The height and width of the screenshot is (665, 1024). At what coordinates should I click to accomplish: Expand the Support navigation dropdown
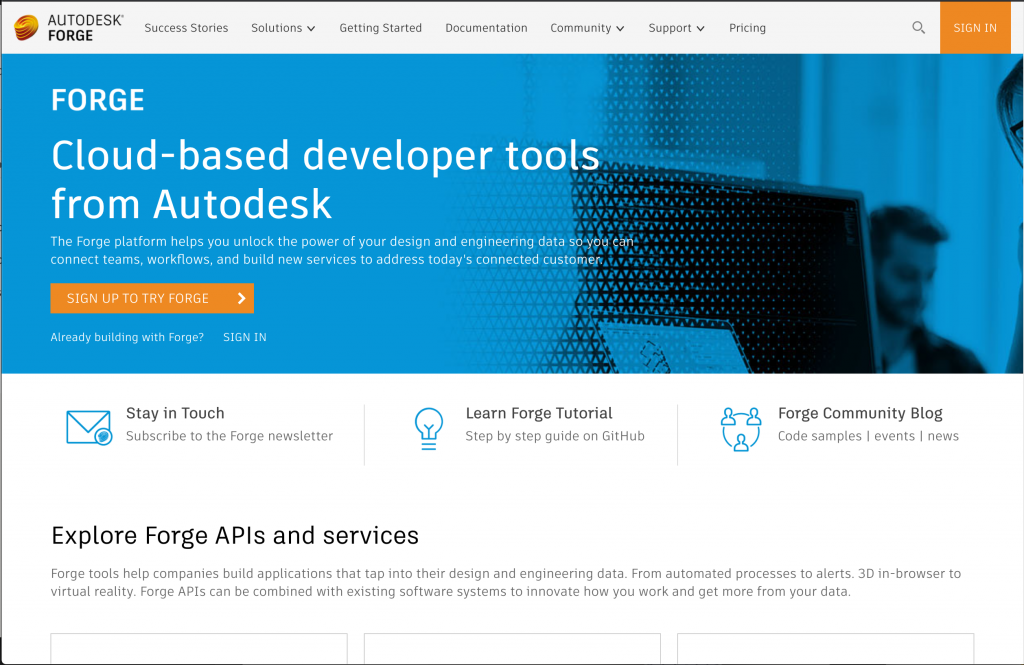[x=676, y=28]
